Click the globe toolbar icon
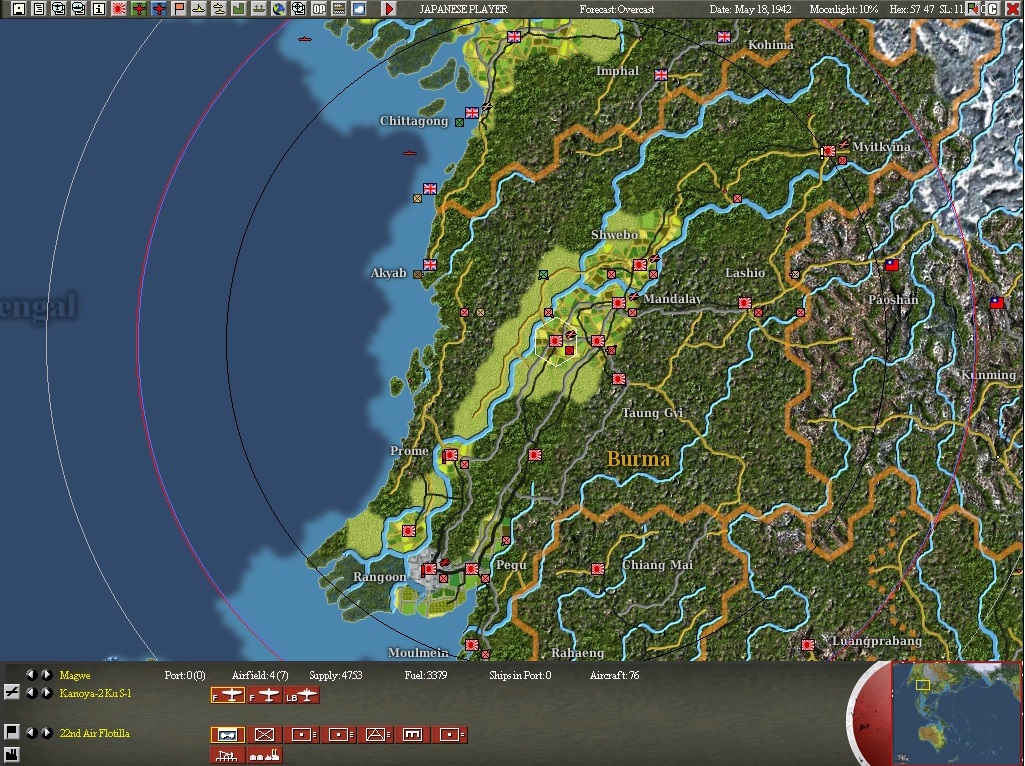 click(278, 8)
